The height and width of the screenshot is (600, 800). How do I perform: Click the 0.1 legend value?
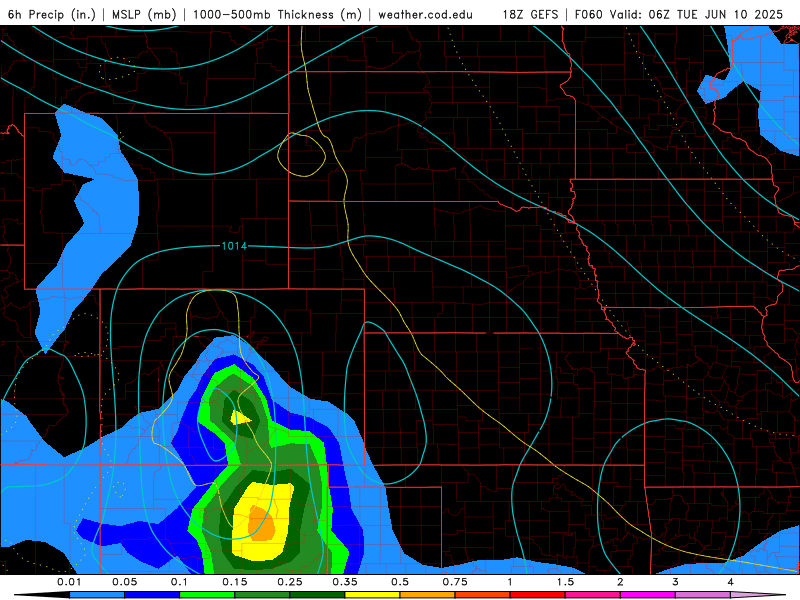point(179,582)
